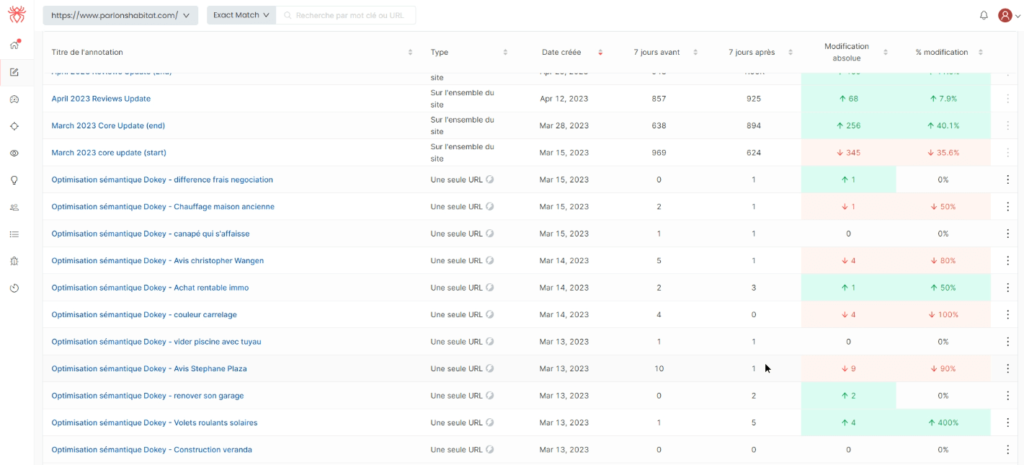Open three-dot menu for Avis Stephane Plaza row

(x=1008, y=368)
